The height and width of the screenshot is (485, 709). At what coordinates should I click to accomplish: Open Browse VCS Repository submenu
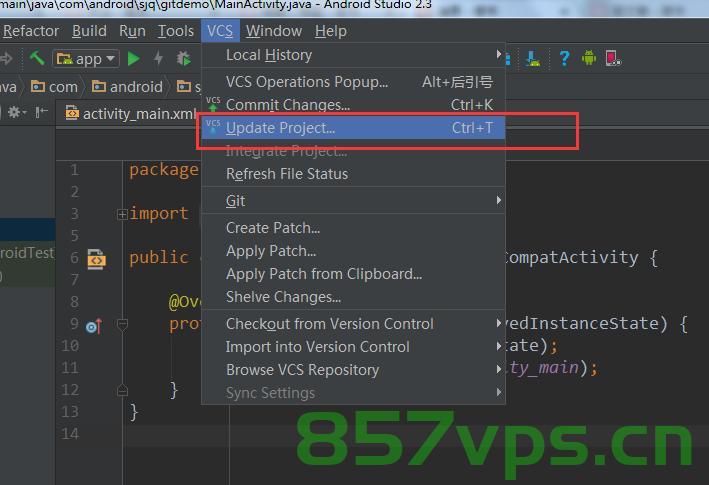coord(353,370)
